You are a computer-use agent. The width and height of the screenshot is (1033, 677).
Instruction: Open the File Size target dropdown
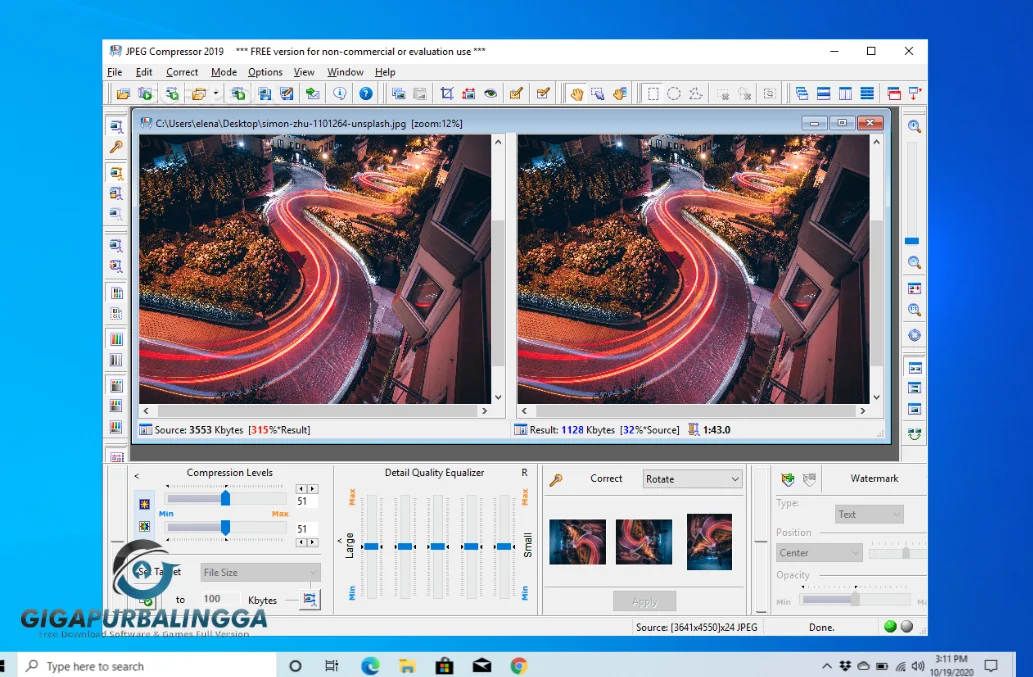point(260,572)
